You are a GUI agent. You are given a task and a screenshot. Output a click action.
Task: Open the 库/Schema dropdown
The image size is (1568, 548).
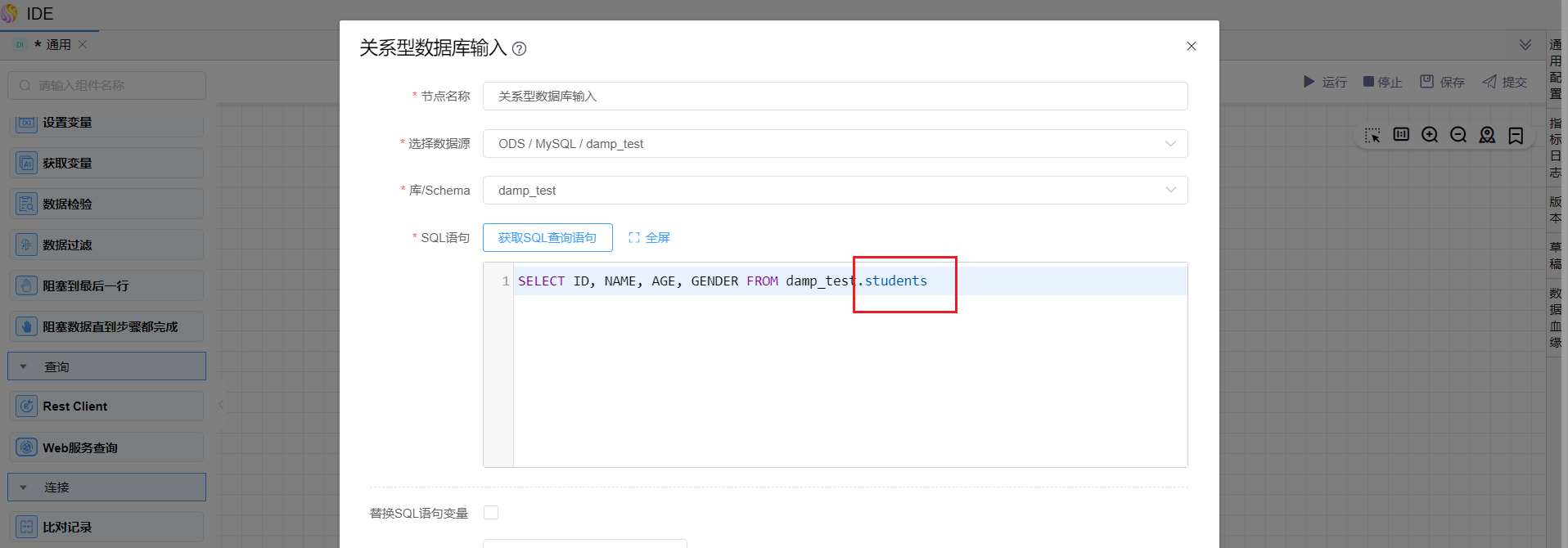click(835, 191)
